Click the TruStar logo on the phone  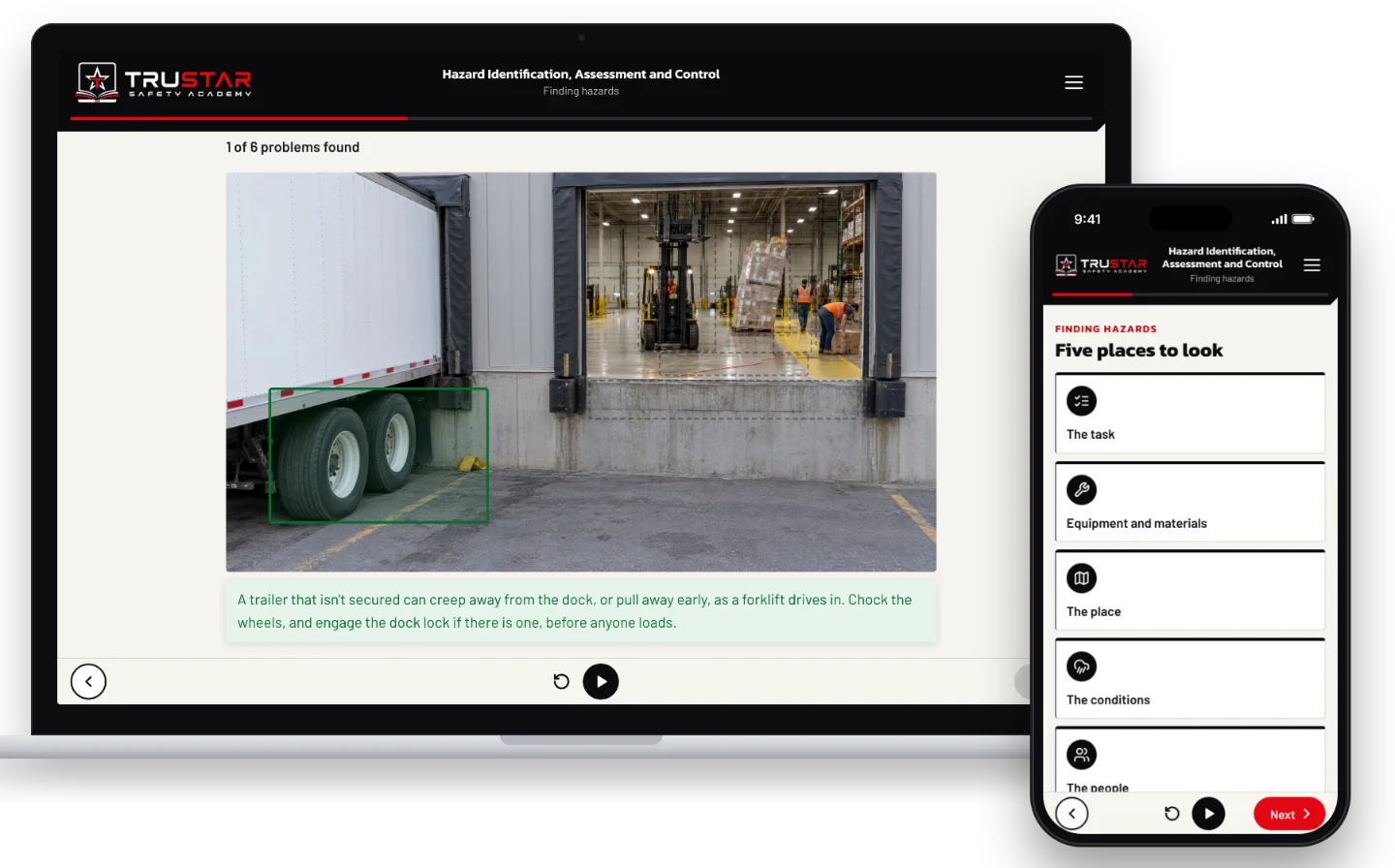pos(1100,264)
